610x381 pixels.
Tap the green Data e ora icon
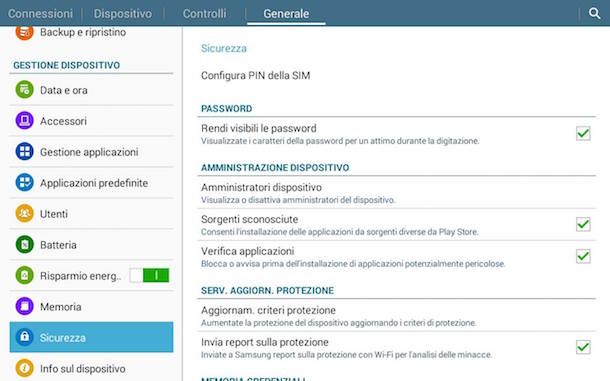(25, 90)
